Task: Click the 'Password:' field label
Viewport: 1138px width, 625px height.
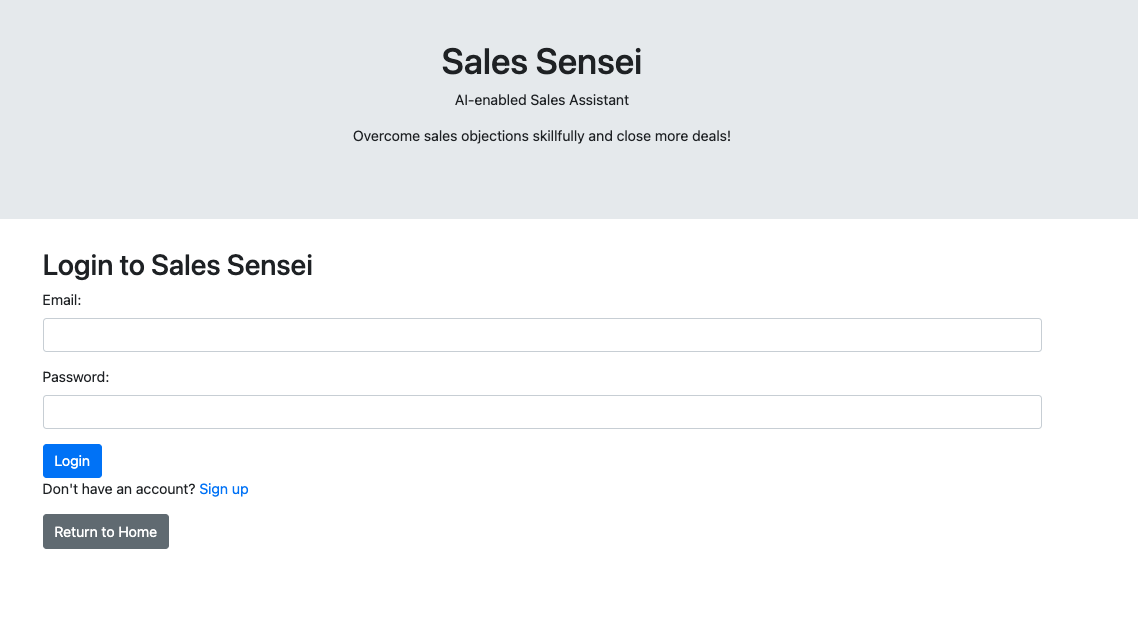Action: point(76,377)
